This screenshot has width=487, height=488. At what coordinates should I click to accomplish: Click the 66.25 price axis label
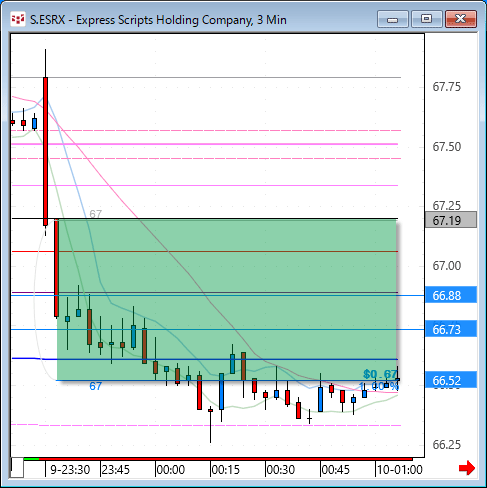447,444
